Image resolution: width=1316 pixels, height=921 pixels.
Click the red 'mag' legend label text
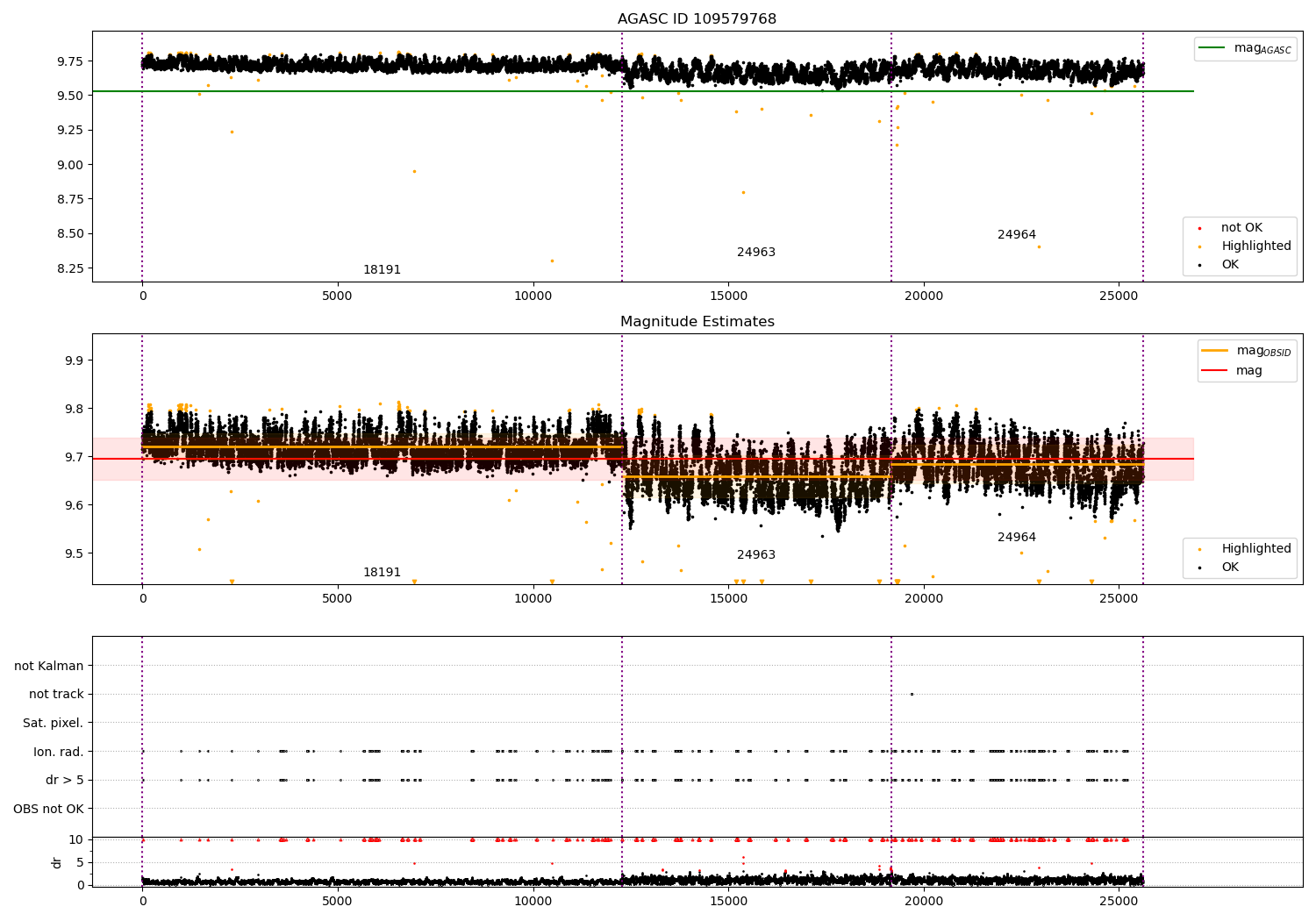point(1249,371)
